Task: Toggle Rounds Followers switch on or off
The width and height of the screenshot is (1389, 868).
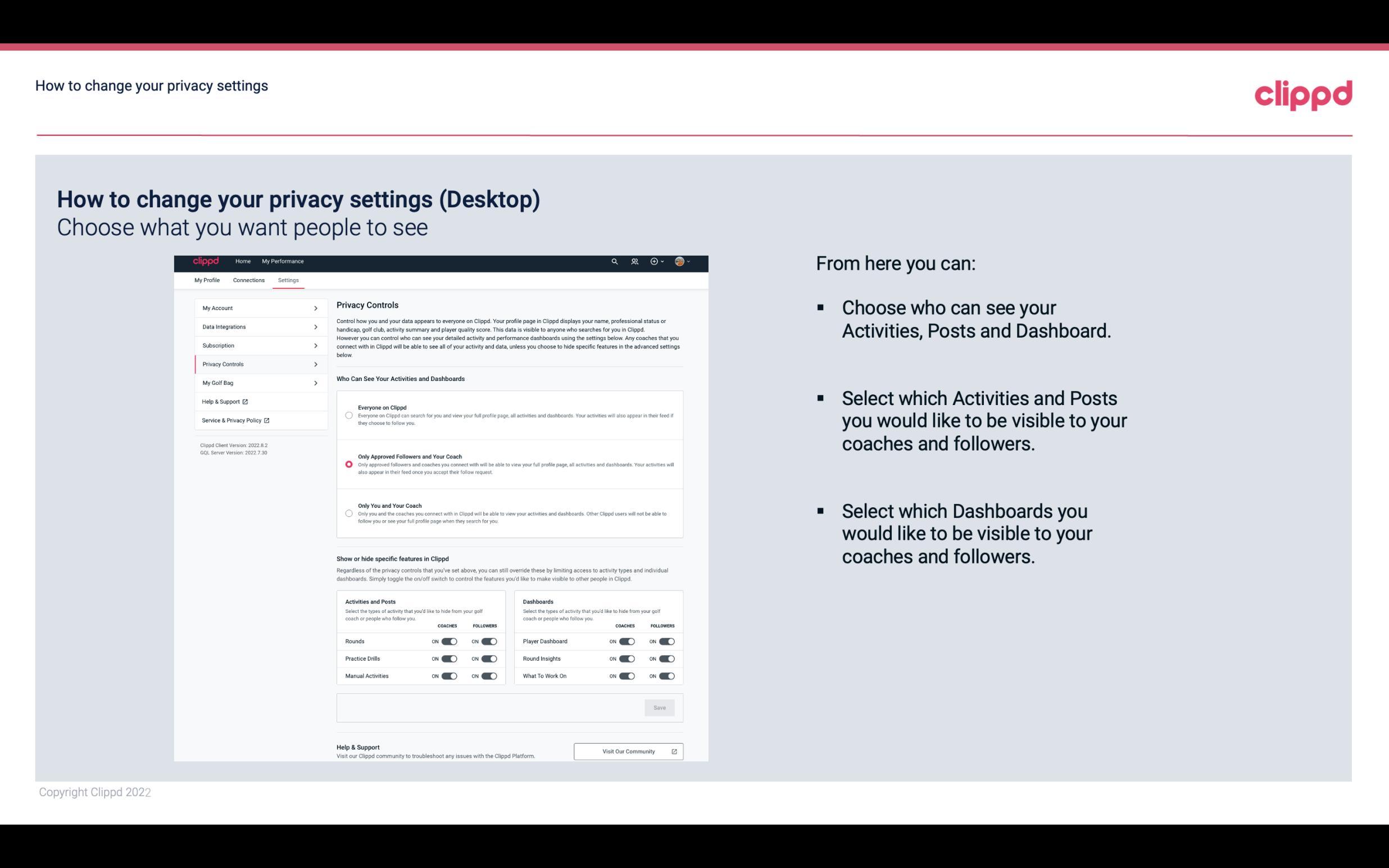Action: 489,641
